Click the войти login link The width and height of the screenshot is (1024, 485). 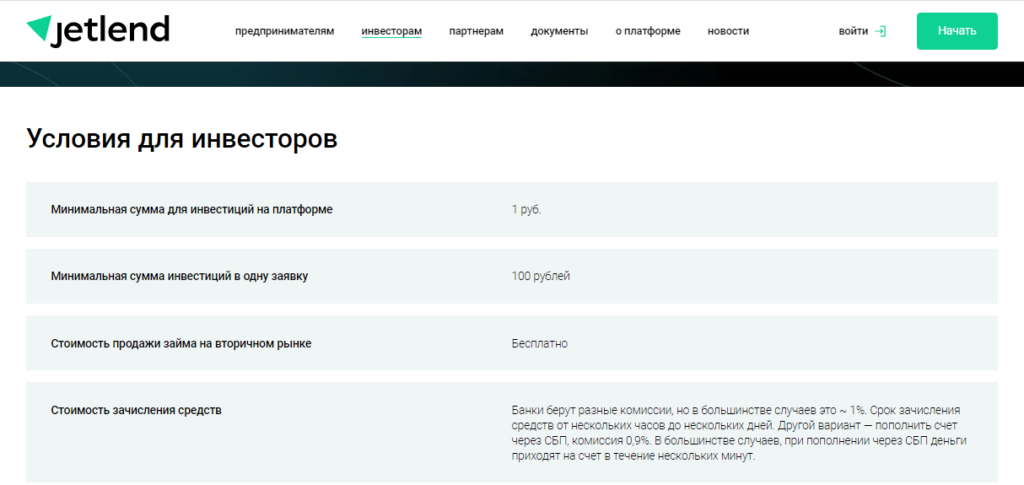point(854,31)
